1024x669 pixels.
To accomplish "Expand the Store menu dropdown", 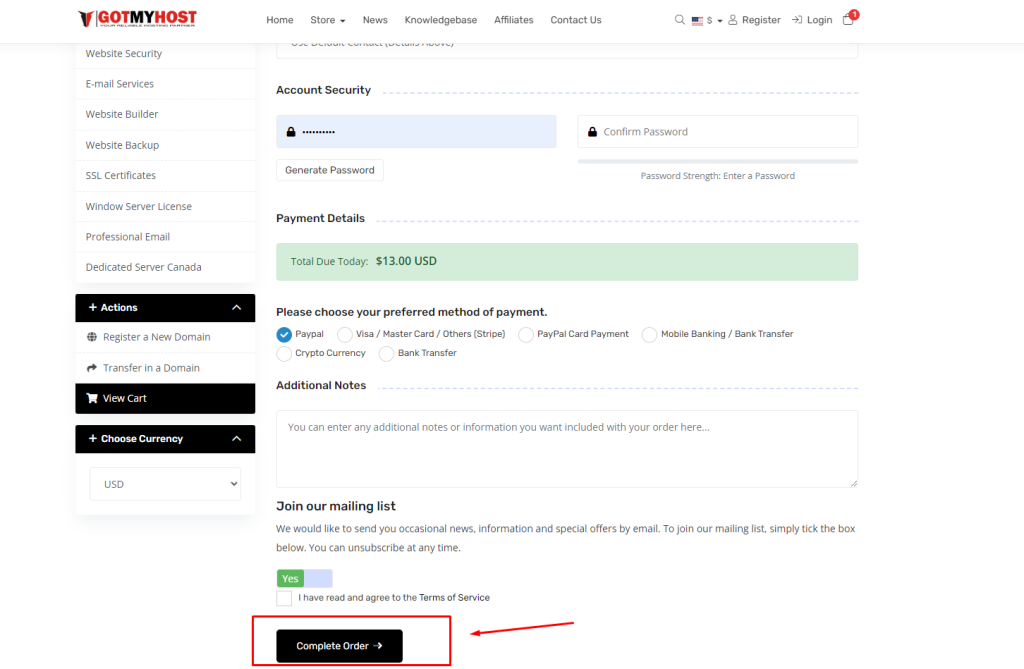I will point(327,20).
